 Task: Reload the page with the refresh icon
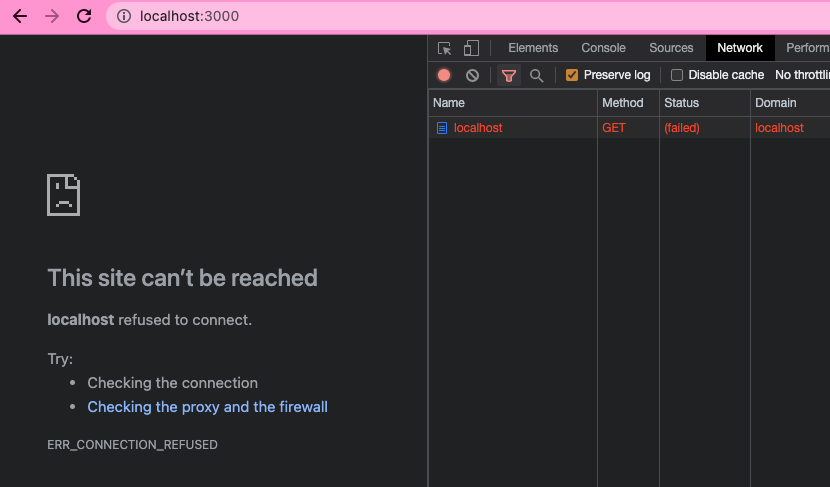coord(84,16)
